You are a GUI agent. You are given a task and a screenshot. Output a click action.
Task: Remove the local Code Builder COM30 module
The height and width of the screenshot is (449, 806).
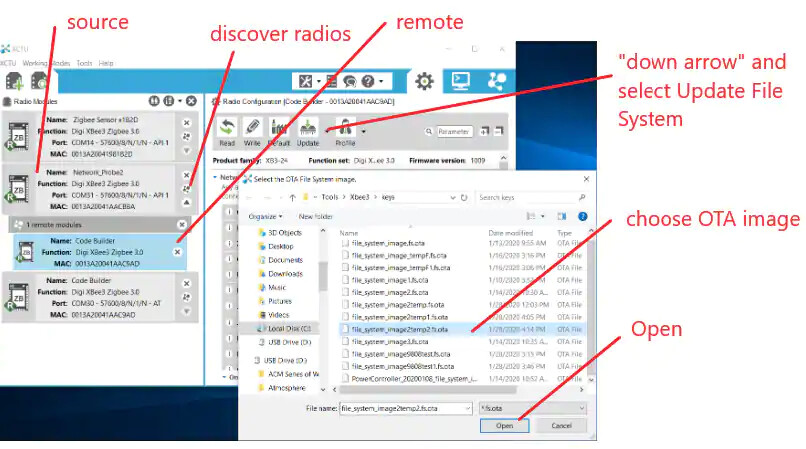(x=187, y=283)
